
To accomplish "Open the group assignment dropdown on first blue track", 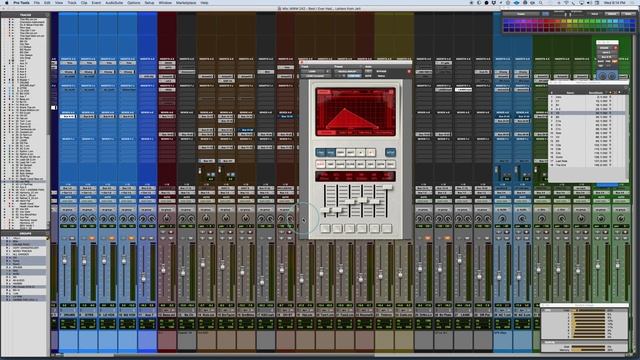I will pos(68,209).
